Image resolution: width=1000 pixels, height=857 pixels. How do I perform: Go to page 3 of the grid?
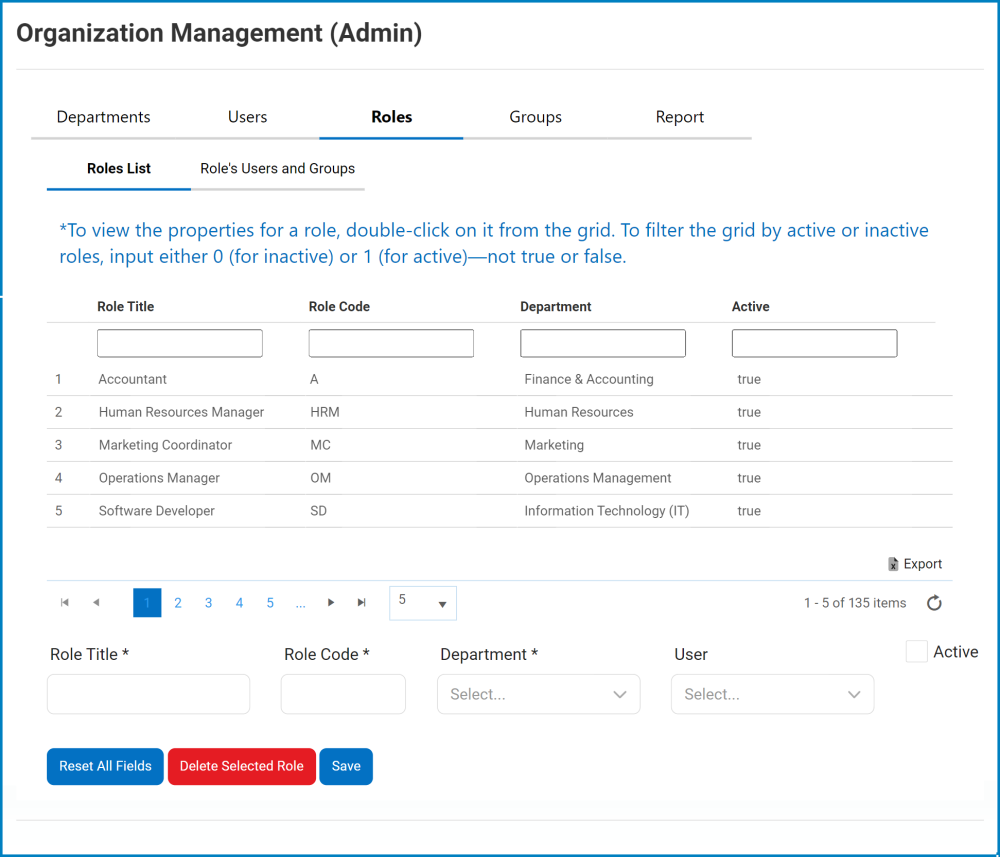(208, 603)
